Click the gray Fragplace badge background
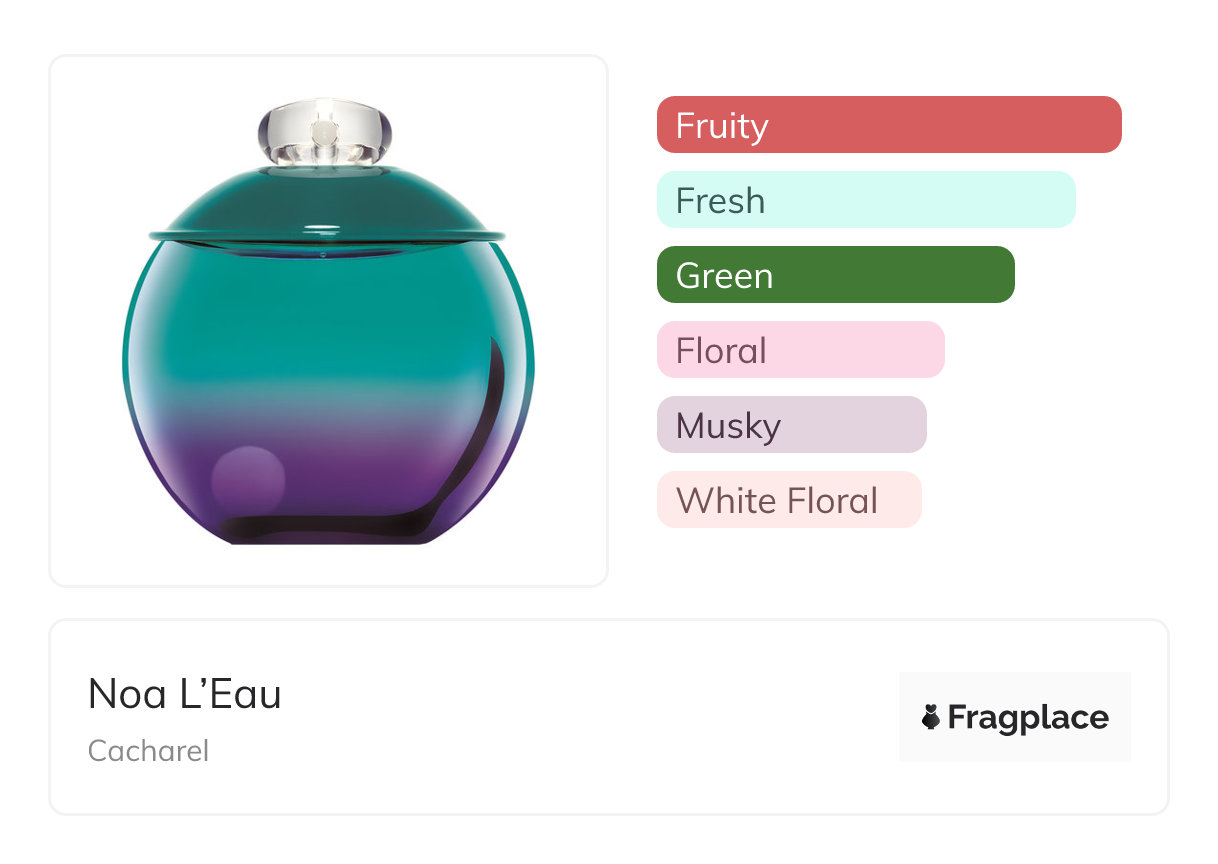 point(1015,687)
